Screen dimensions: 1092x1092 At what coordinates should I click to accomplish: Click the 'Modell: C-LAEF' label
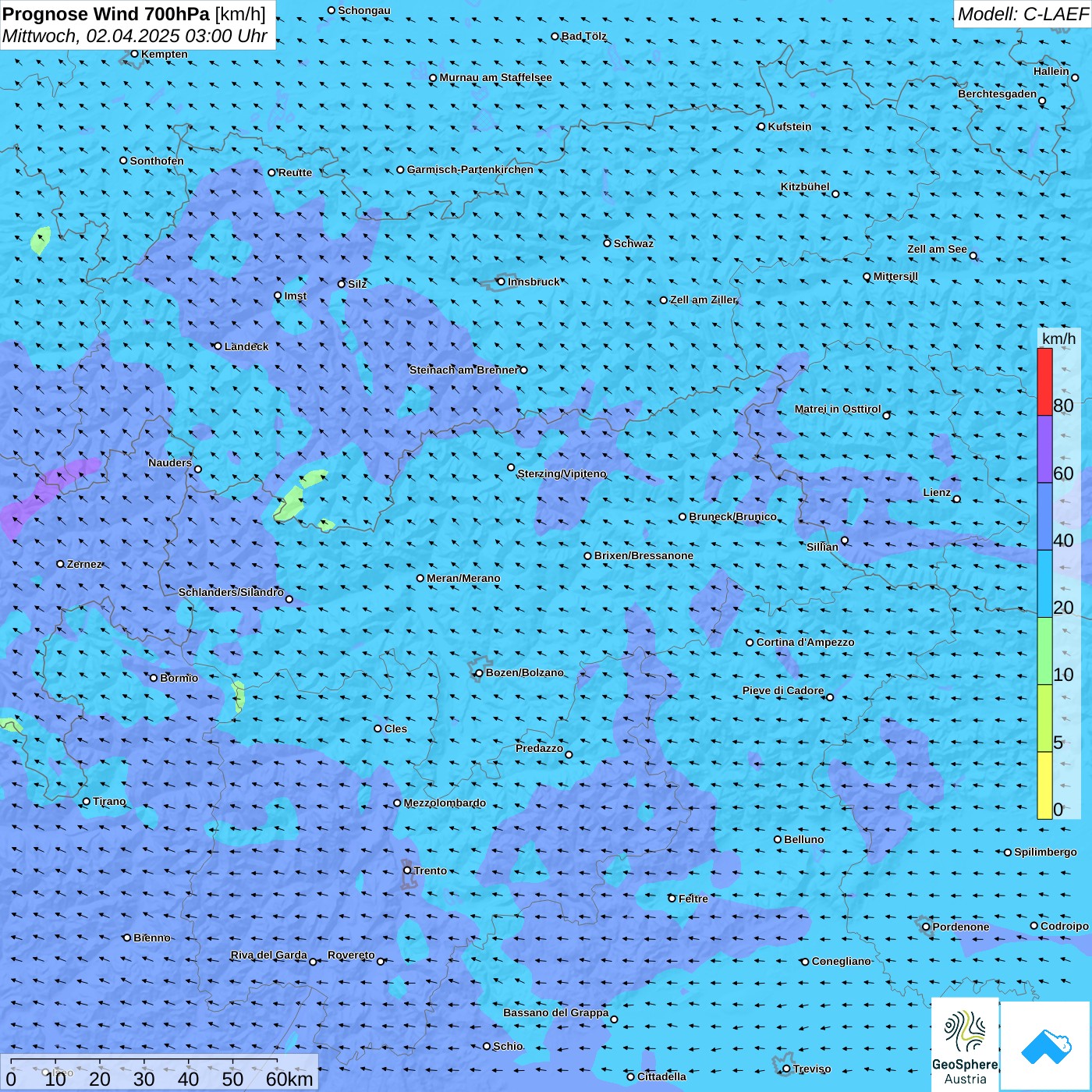coord(1023,14)
